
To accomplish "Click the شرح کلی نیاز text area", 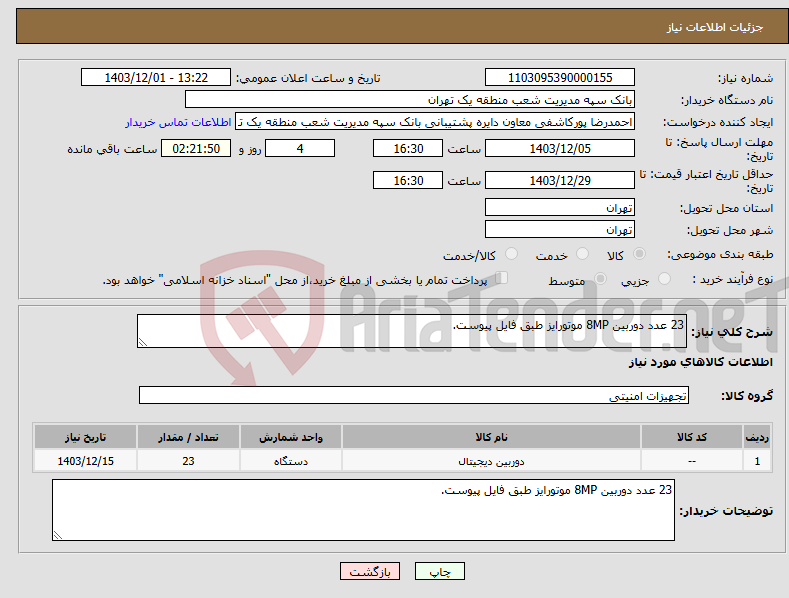I will coord(412,331).
